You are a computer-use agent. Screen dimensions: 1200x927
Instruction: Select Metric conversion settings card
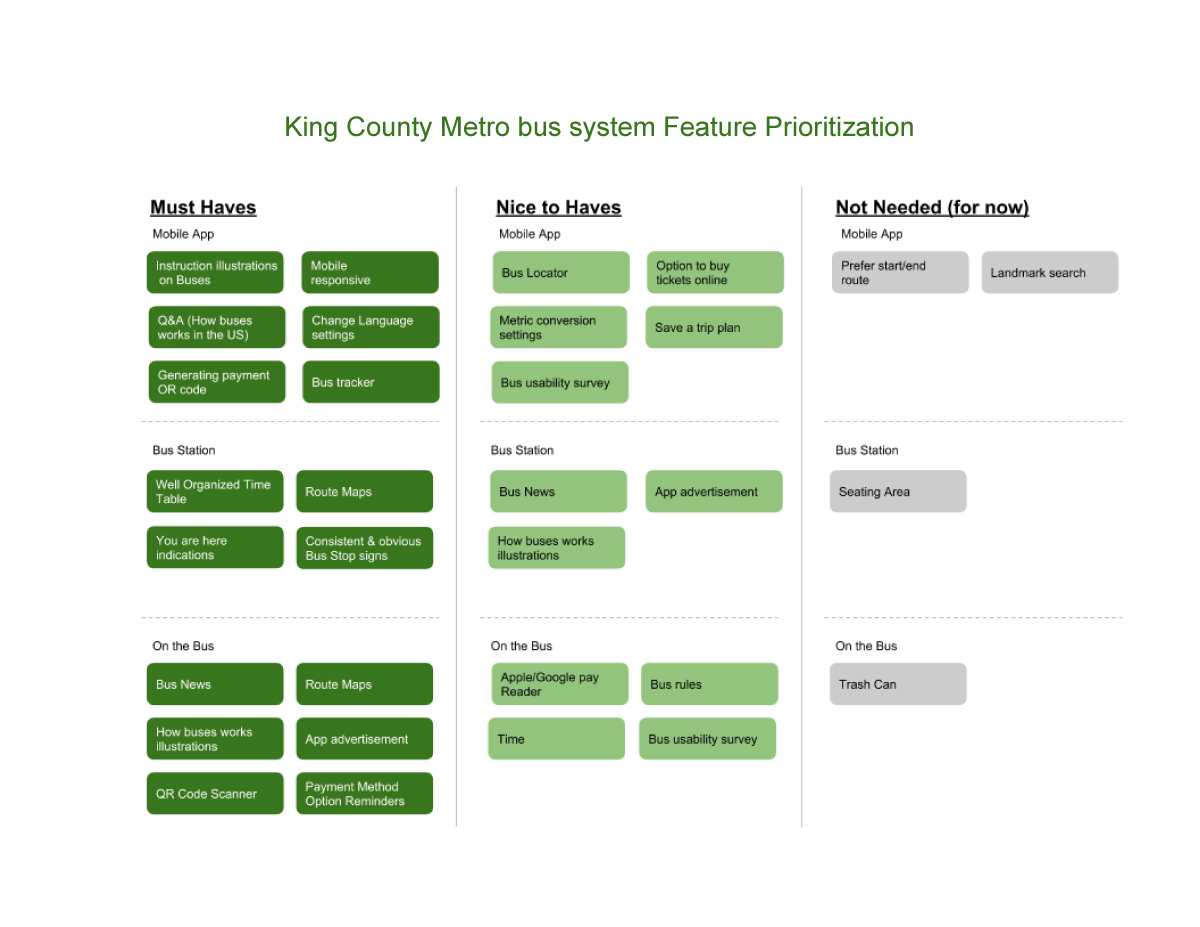[559, 327]
